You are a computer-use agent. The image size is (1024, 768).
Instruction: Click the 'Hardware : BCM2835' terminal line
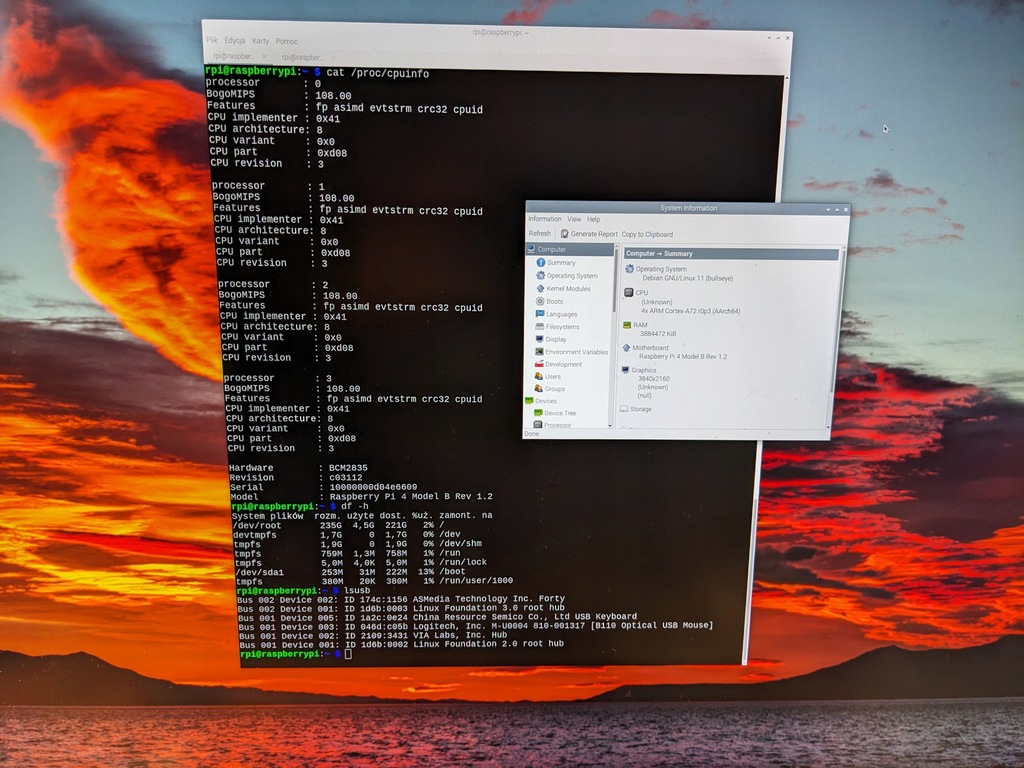(298, 468)
